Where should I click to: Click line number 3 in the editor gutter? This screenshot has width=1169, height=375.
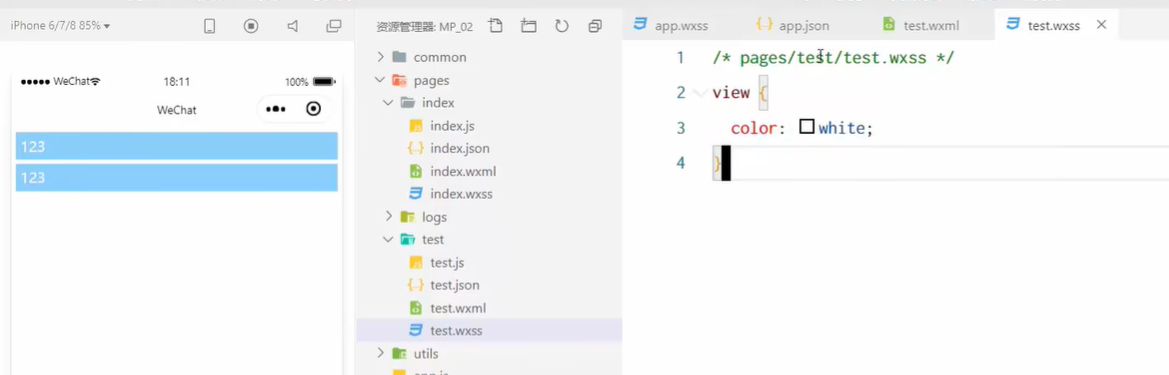pos(680,128)
